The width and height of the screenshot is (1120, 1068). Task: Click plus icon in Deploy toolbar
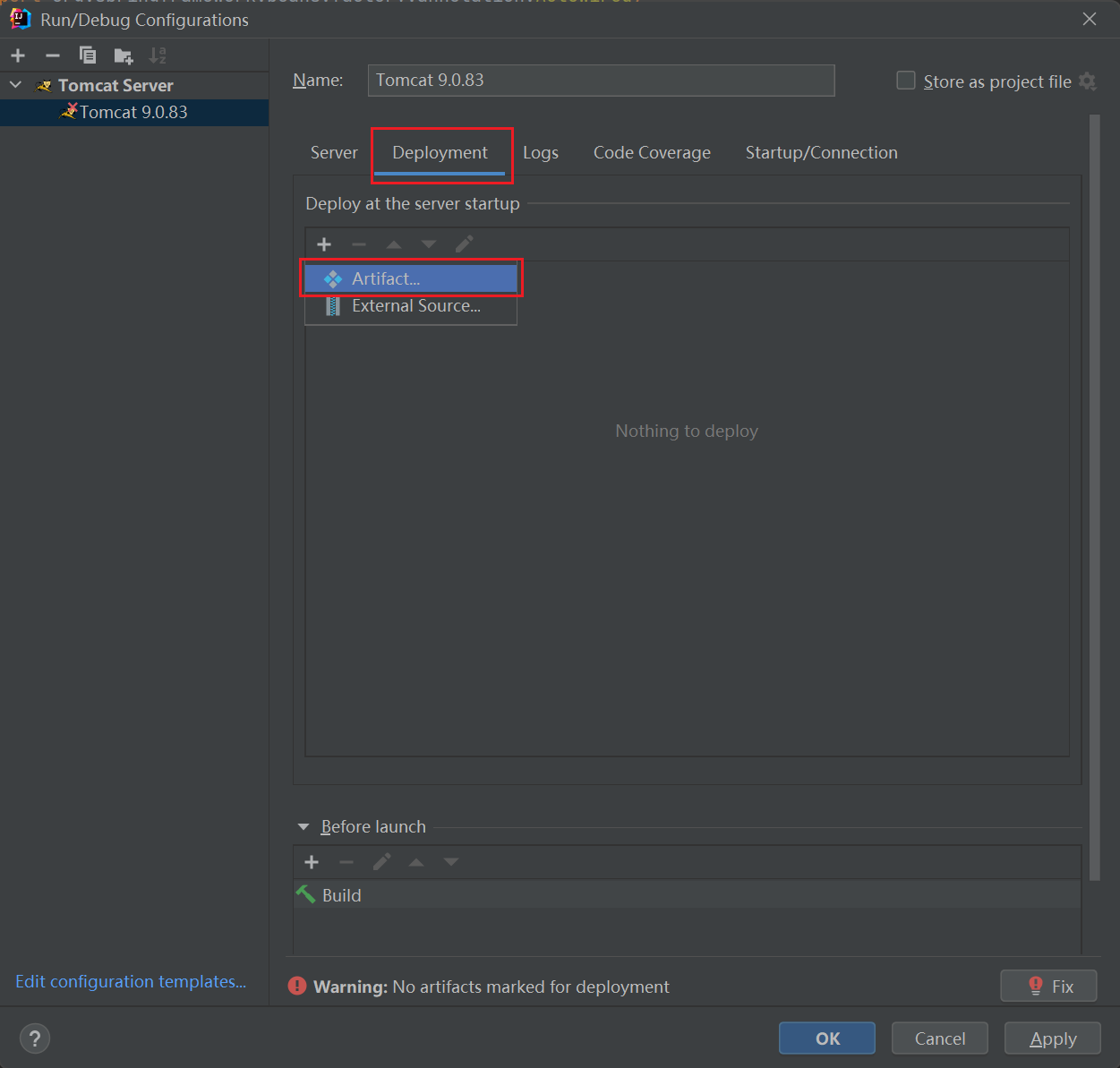tap(324, 244)
